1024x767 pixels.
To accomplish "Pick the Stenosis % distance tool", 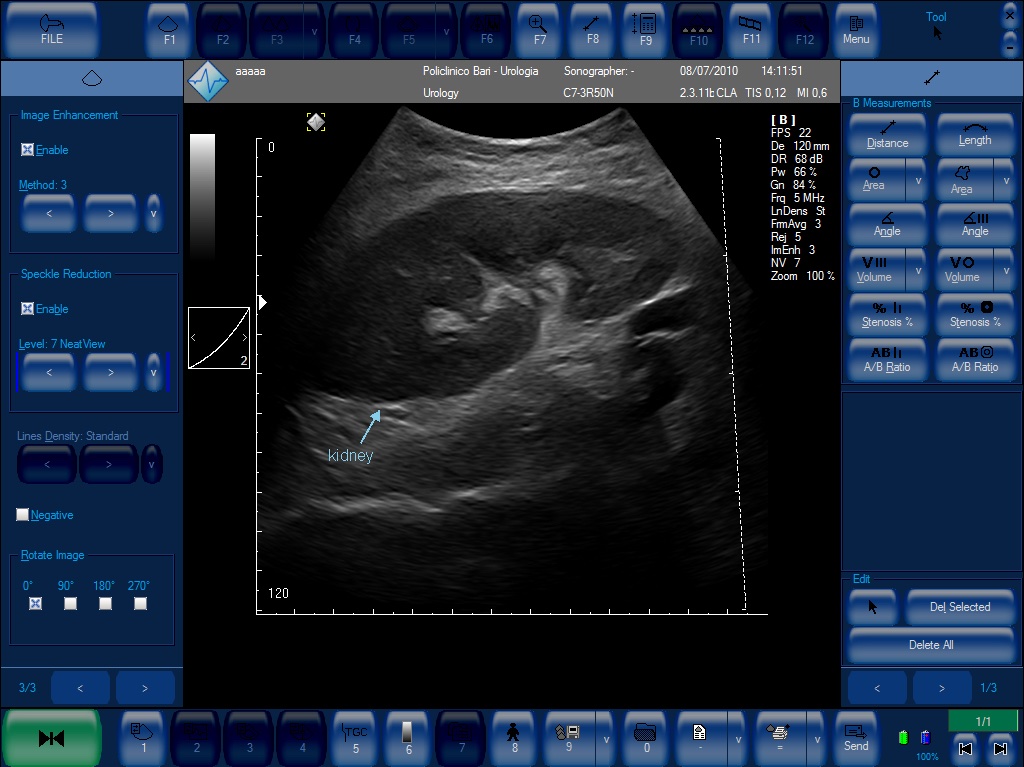I will pos(887,314).
